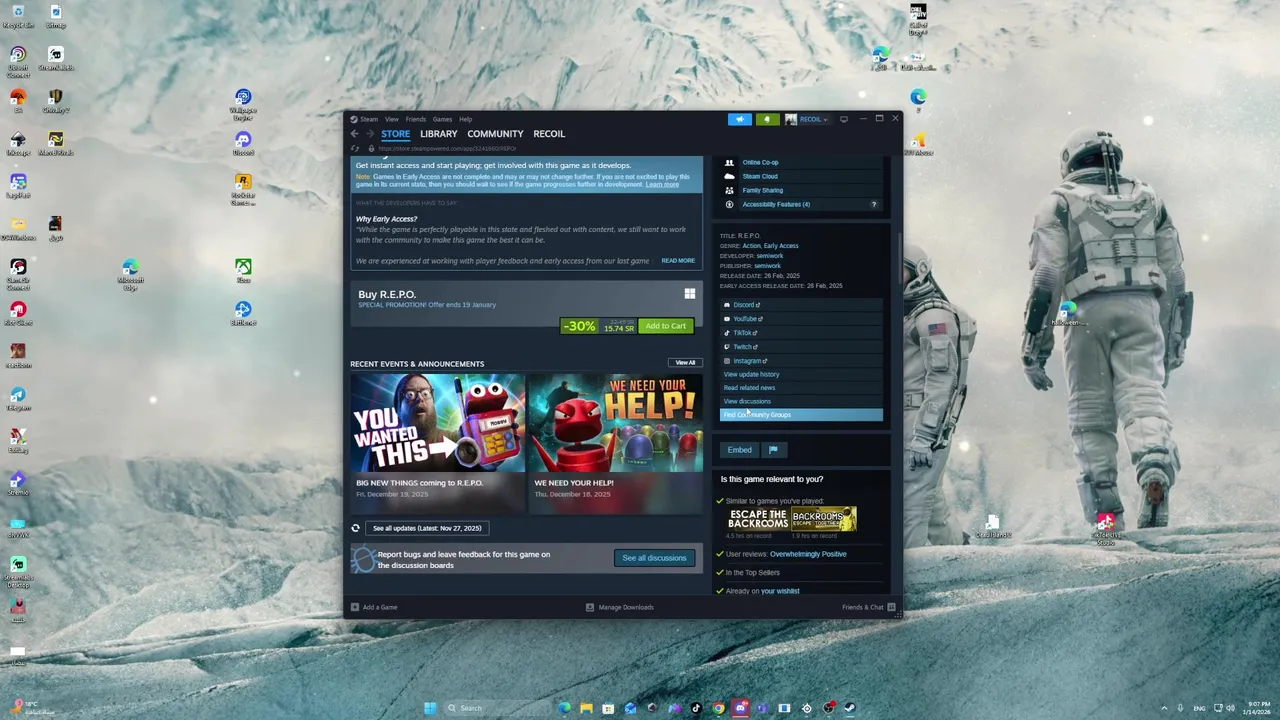Click See all updates button
This screenshot has height=720, width=1280.
coord(427,528)
